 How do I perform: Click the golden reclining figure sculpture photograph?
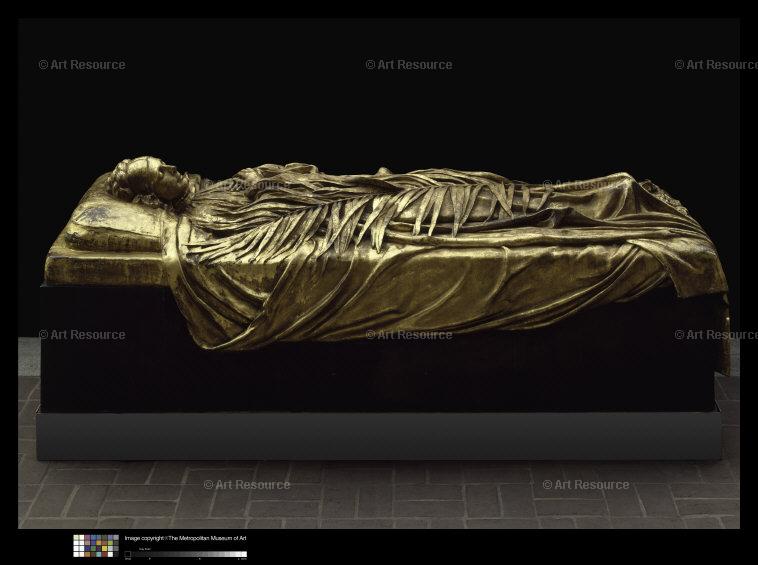[x=379, y=274]
